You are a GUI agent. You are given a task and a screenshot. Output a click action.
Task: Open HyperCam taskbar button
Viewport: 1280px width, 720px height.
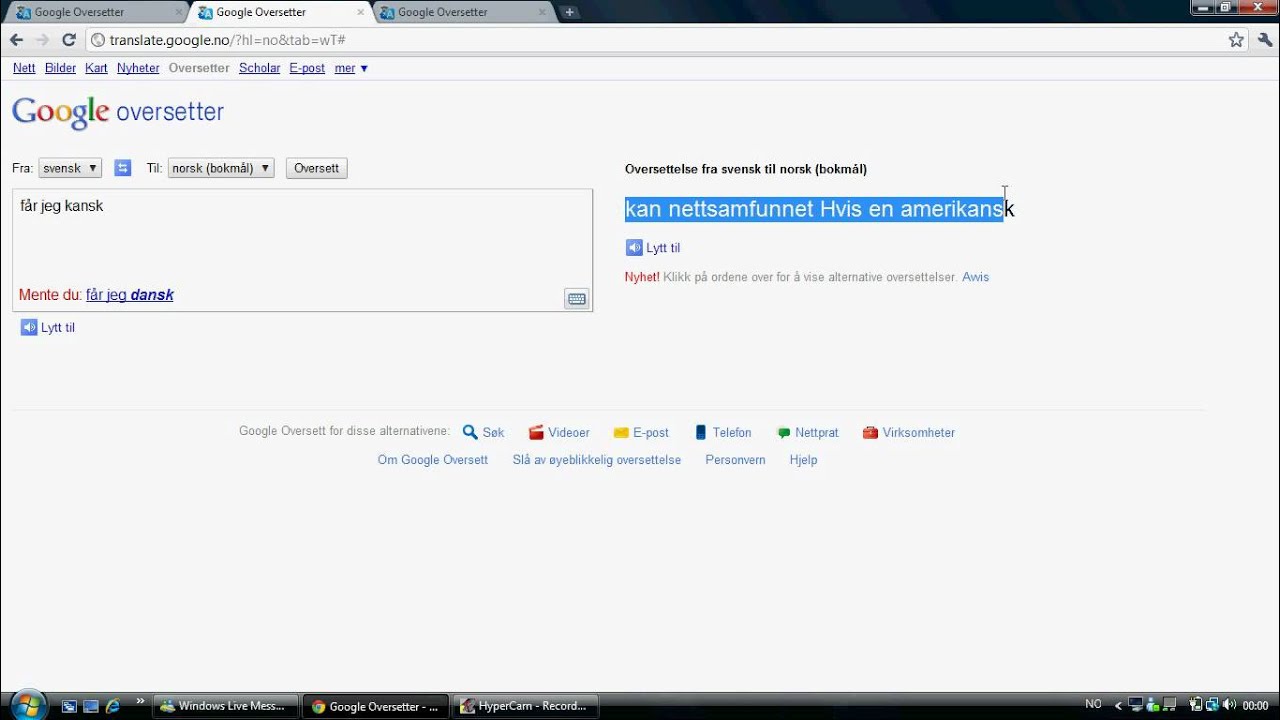(x=526, y=706)
